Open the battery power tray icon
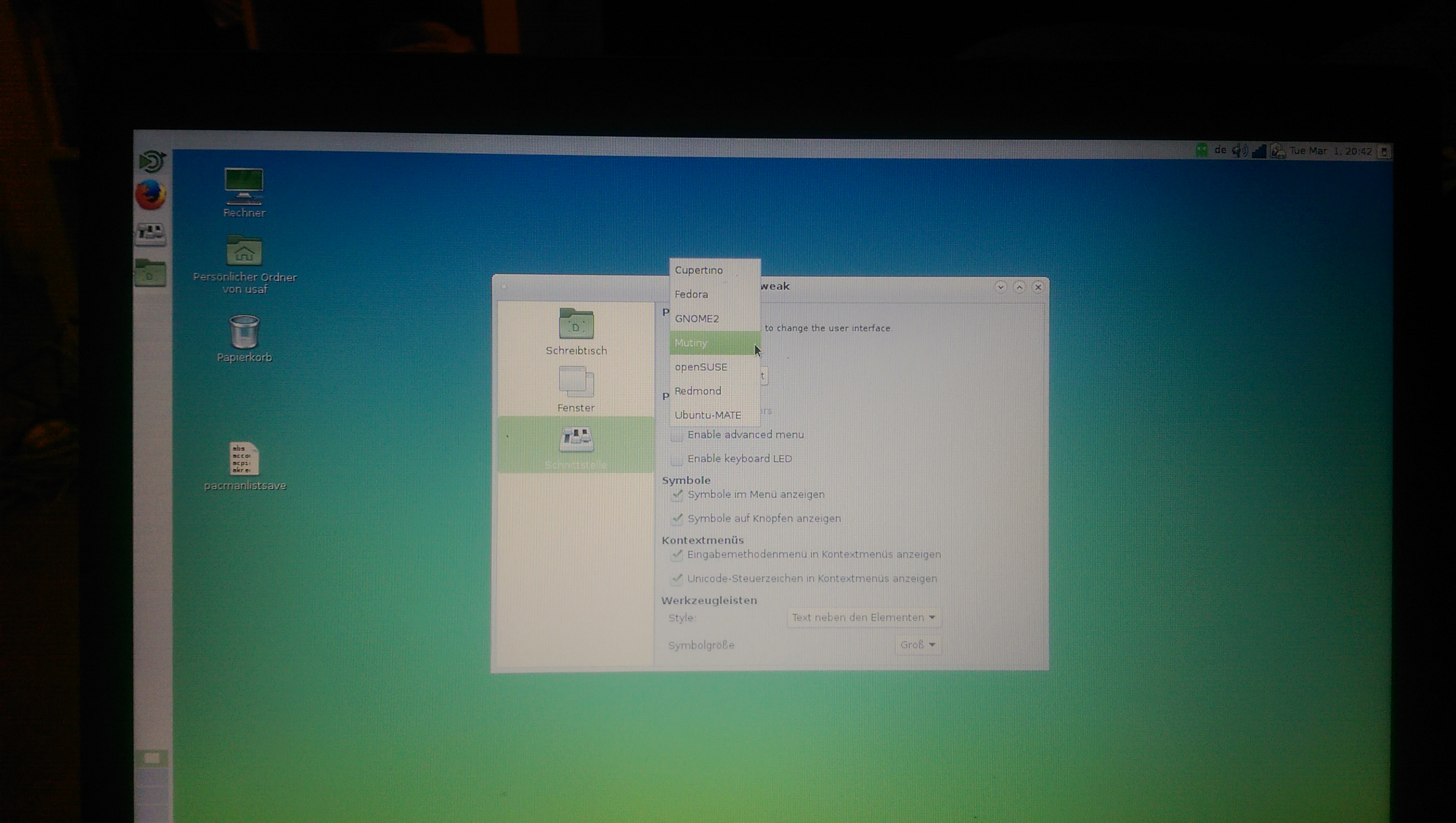Viewport: 1456px width, 823px height. coord(1278,152)
